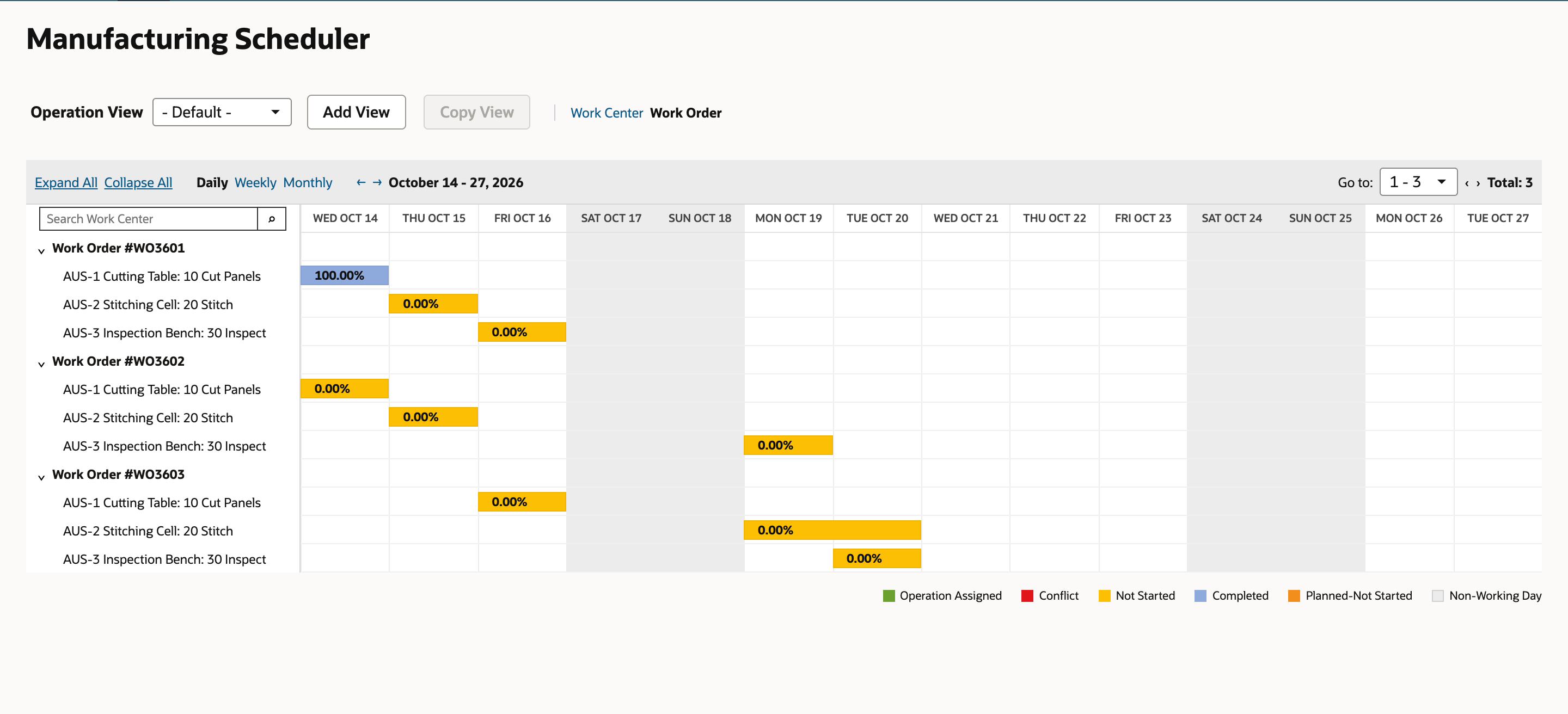The image size is (1568, 714).
Task: Click next page chevron near Total
Action: pos(1478,183)
